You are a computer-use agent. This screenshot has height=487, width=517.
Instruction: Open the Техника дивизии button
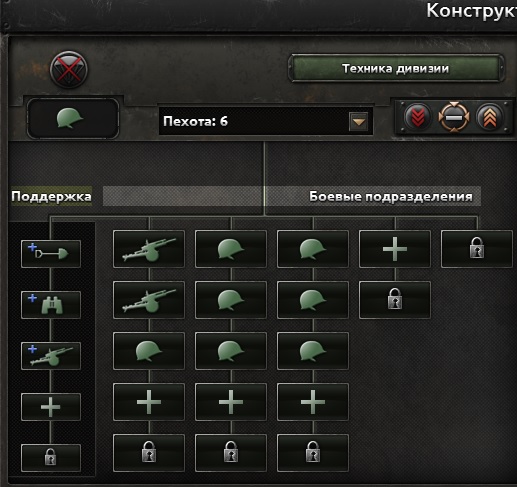click(x=396, y=68)
